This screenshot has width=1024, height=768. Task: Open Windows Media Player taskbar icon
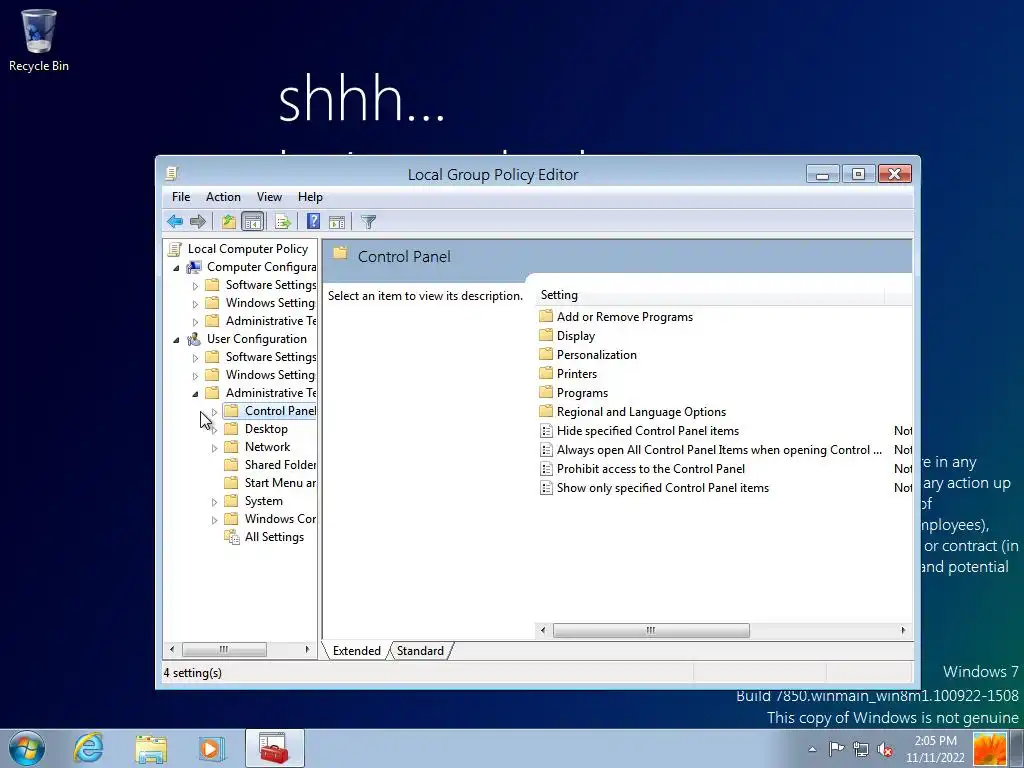coord(211,748)
